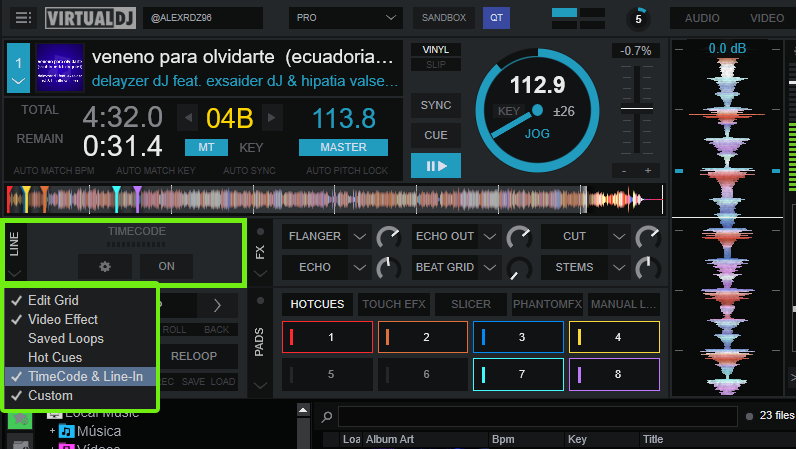Click the pitch slider handle
The width and height of the screenshot is (799, 449).
[636, 109]
